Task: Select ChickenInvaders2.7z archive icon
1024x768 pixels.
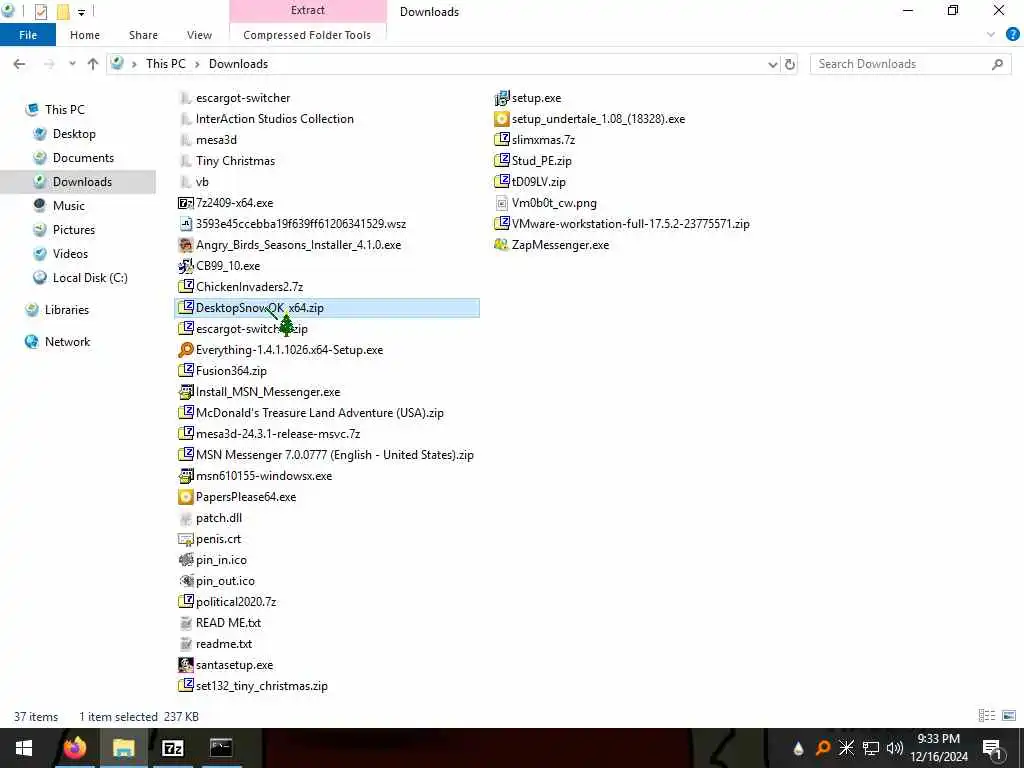Action: coord(185,287)
